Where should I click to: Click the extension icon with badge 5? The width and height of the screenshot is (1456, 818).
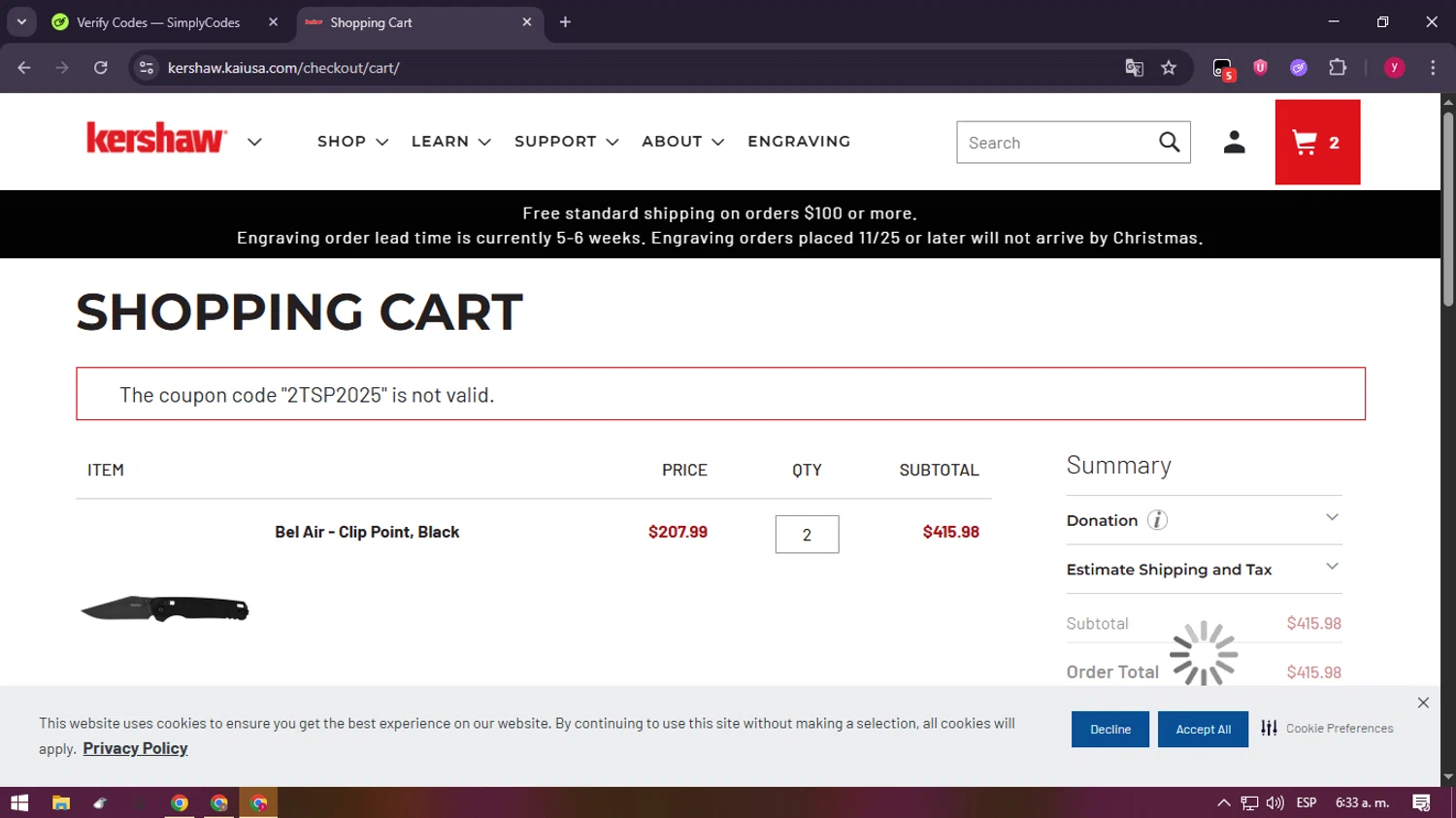tap(1223, 69)
